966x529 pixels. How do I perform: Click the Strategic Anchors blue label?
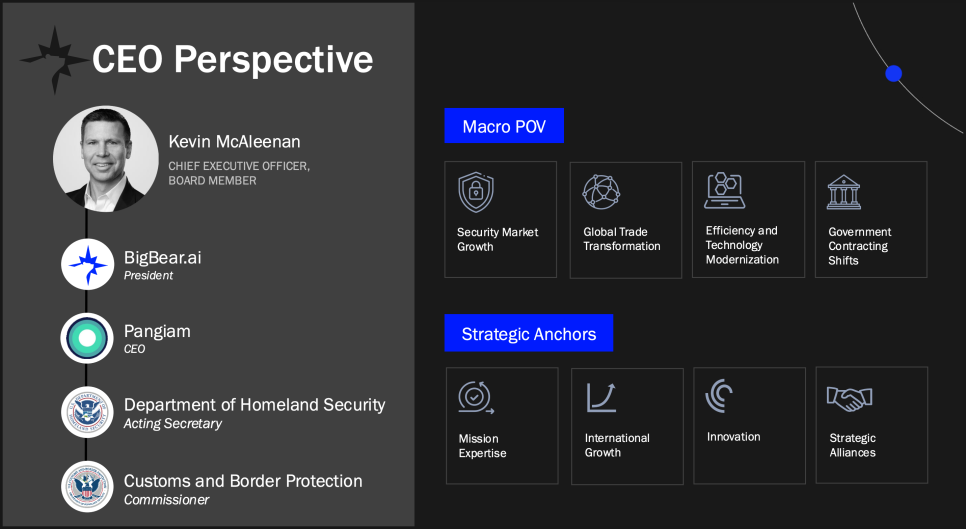tap(529, 333)
